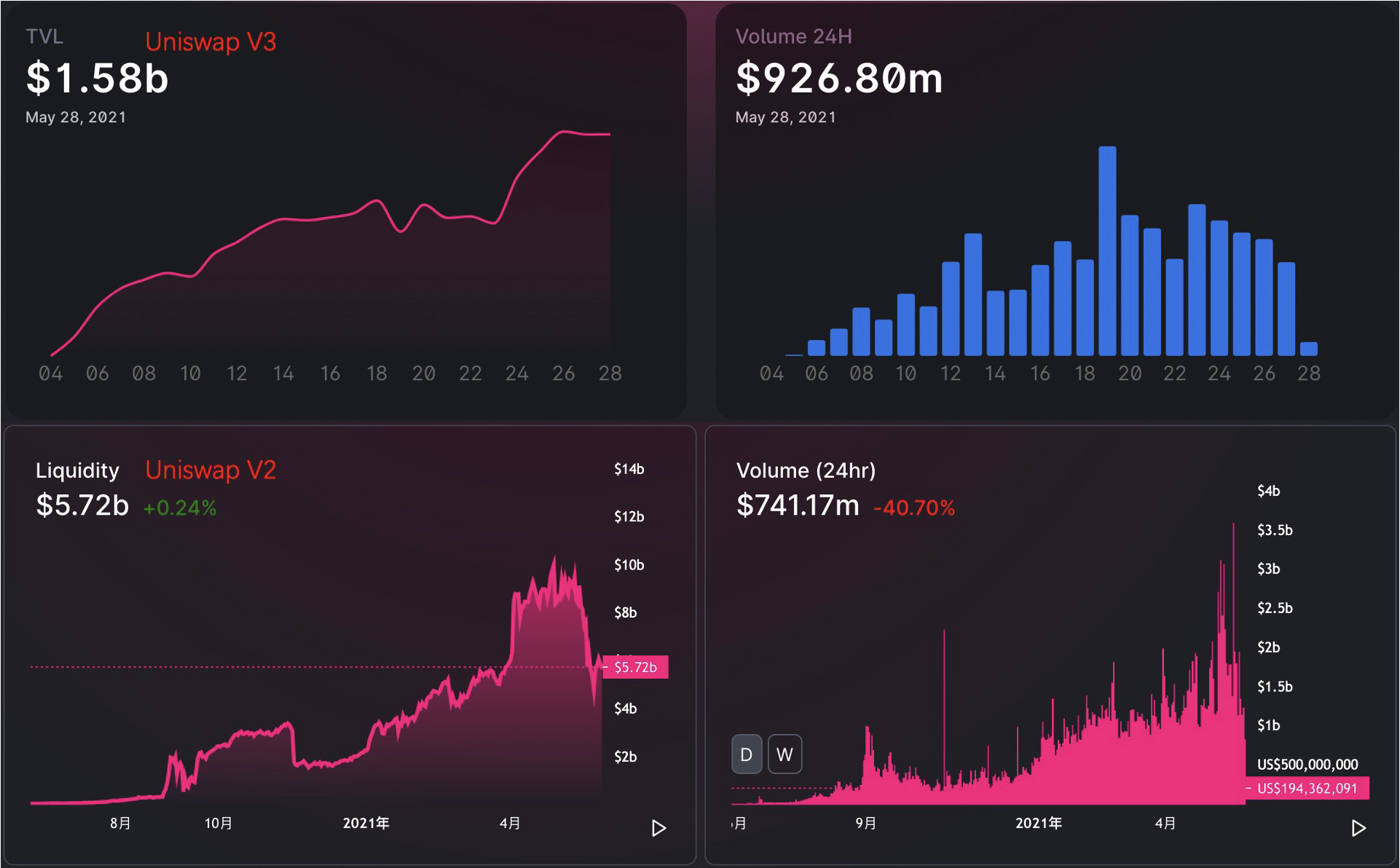Click the US$194,362,091 pink value label
This screenshot has width=1400, height=868.
click(x=1307, y=789)
